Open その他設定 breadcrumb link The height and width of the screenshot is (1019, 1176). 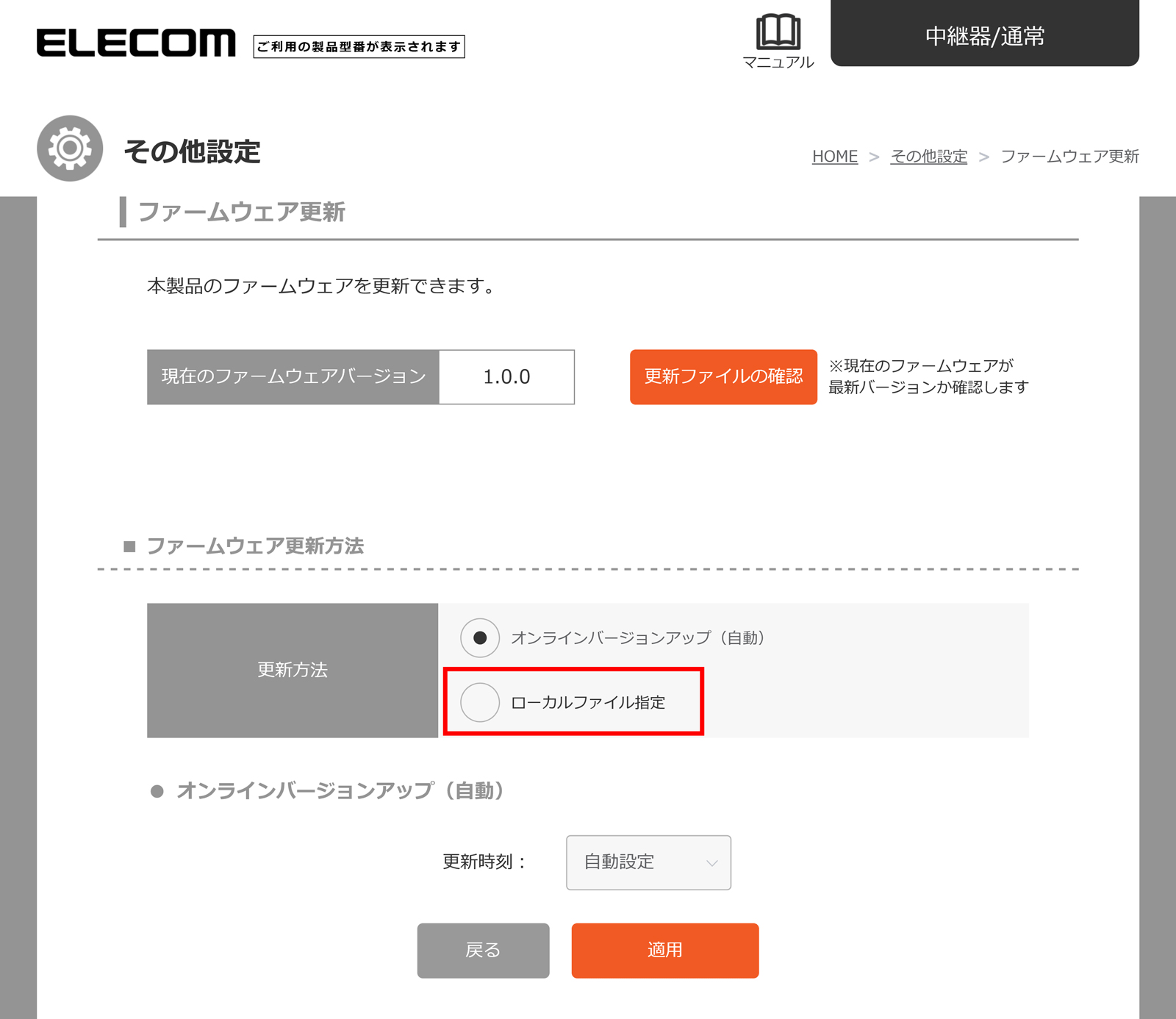pos(928,157)
